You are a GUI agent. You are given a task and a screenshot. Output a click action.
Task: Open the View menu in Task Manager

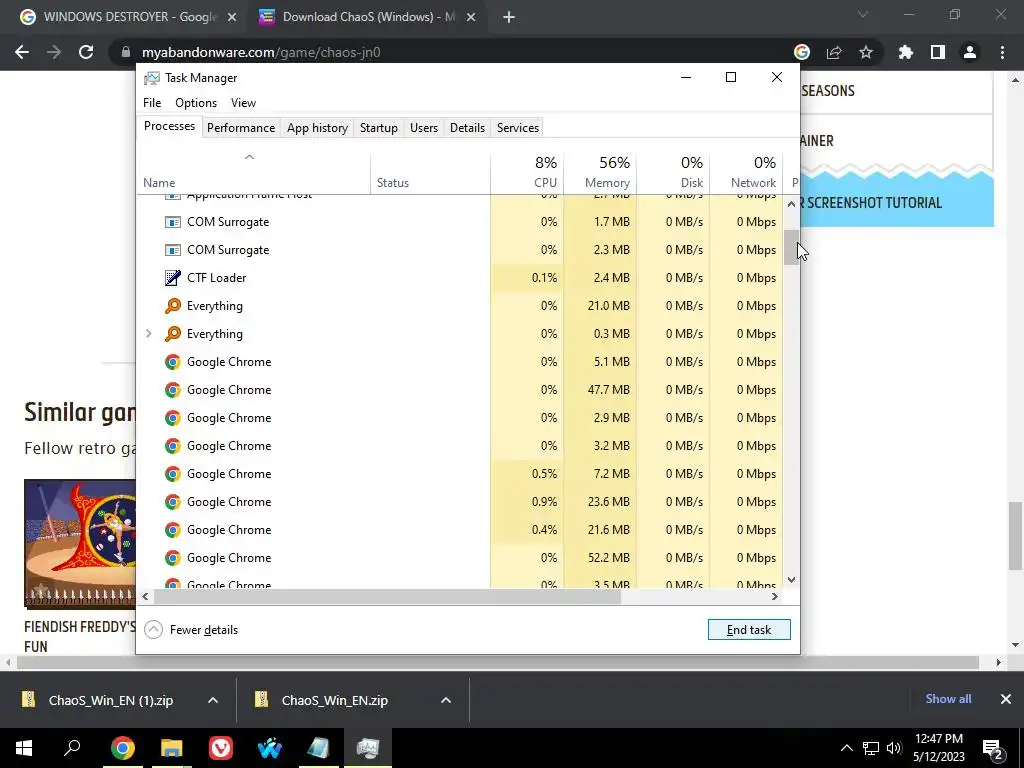(243, 103)
